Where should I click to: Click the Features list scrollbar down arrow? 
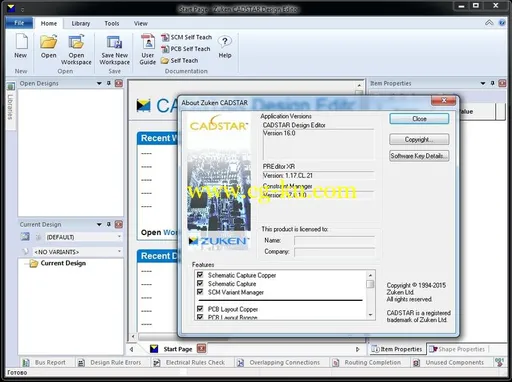coord(370,315)
